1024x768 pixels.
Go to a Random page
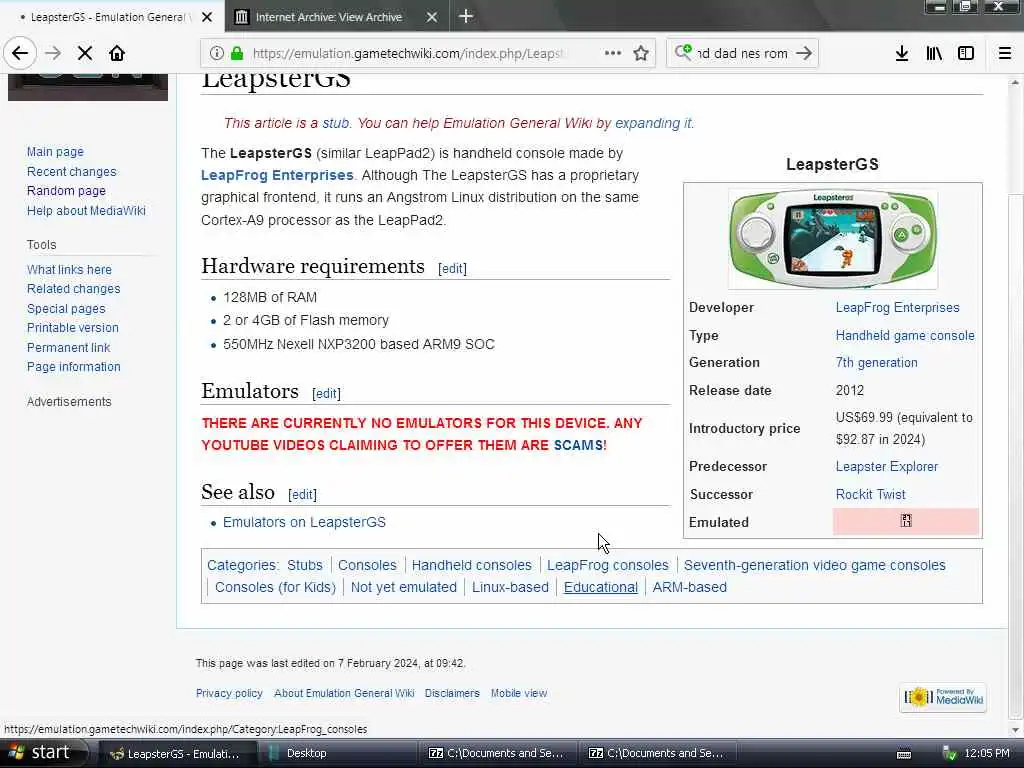[66, 191]
